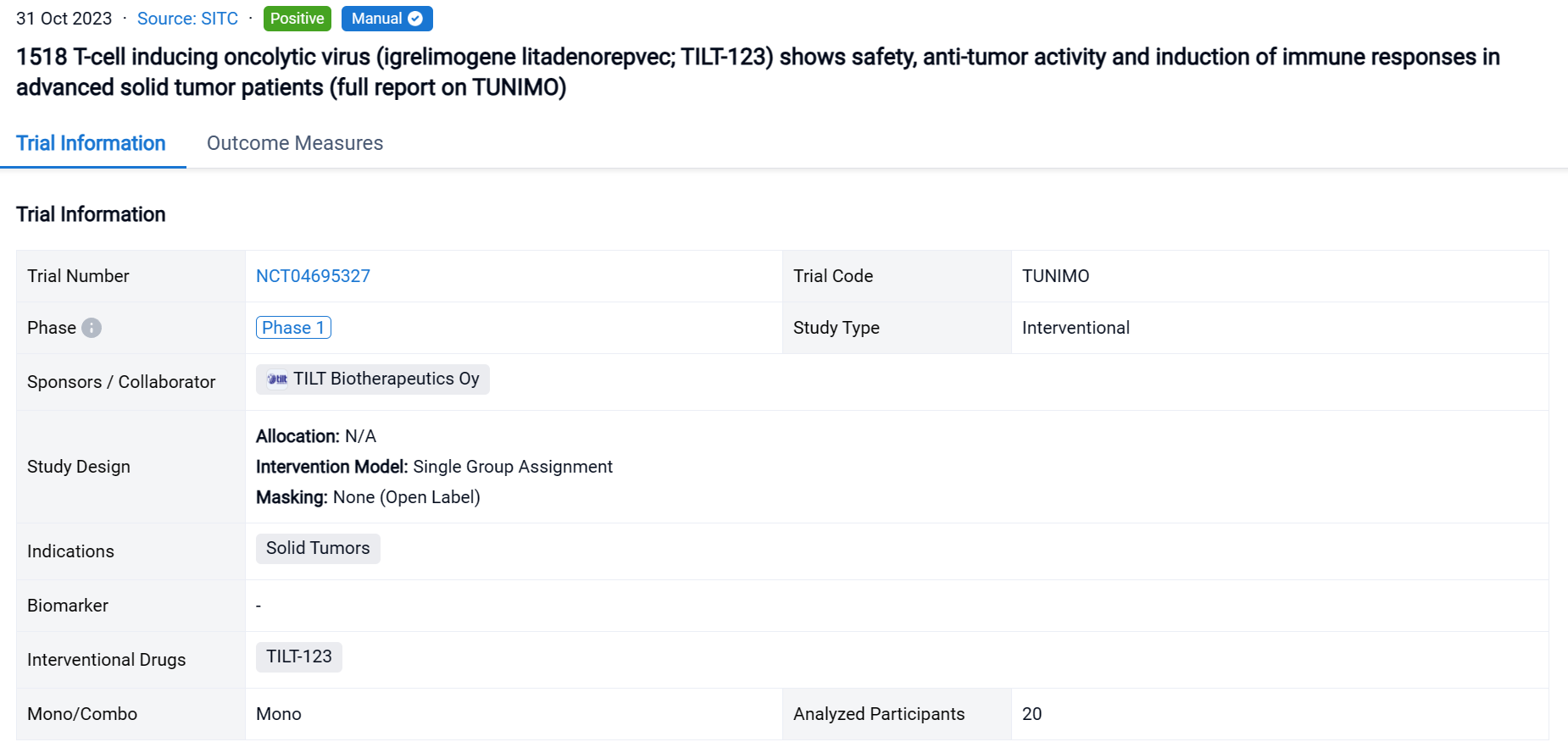Click the Source: SITC link

click(x=187, y=19)
